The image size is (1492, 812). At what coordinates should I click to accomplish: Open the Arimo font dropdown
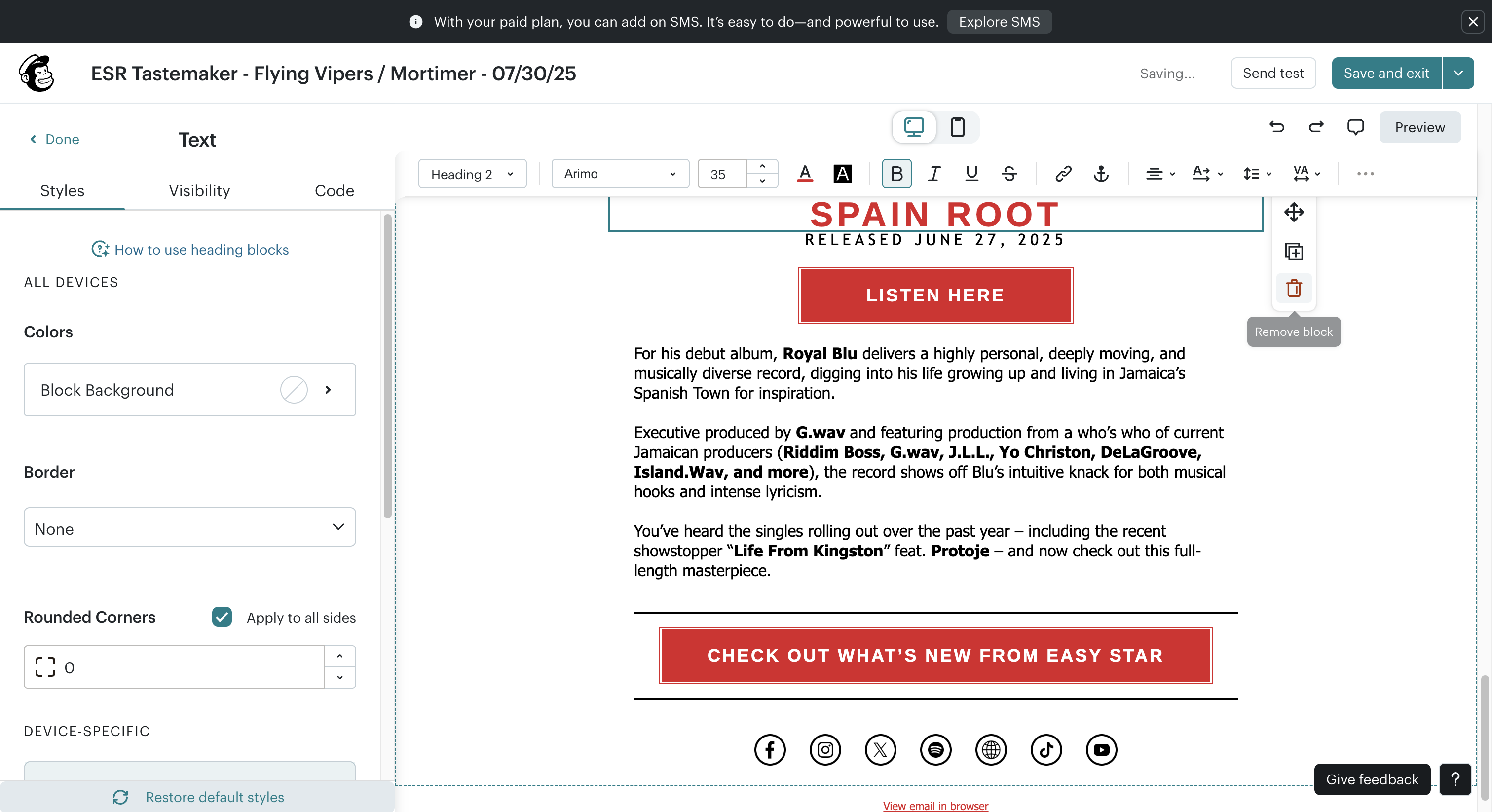[620, 174]
